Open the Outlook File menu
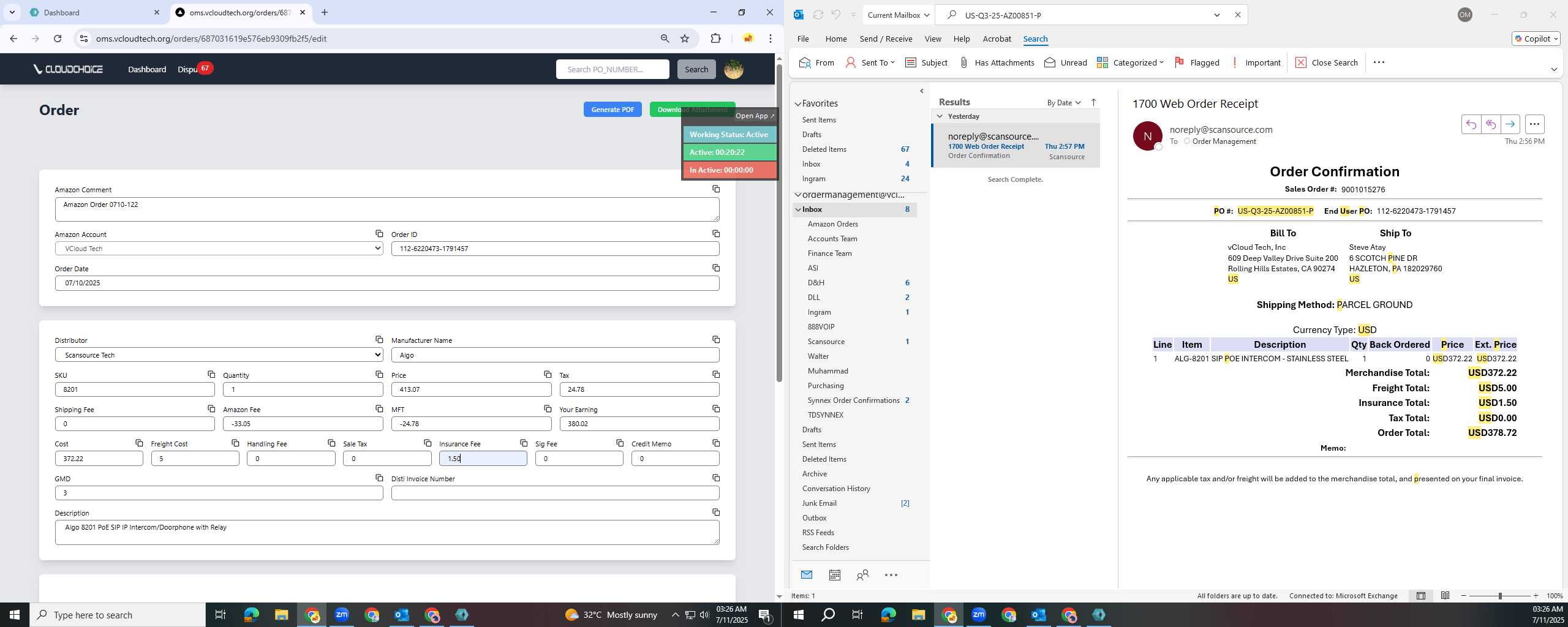The width and height of the screenshot is (1568, 627). click(x=802, y=39)
